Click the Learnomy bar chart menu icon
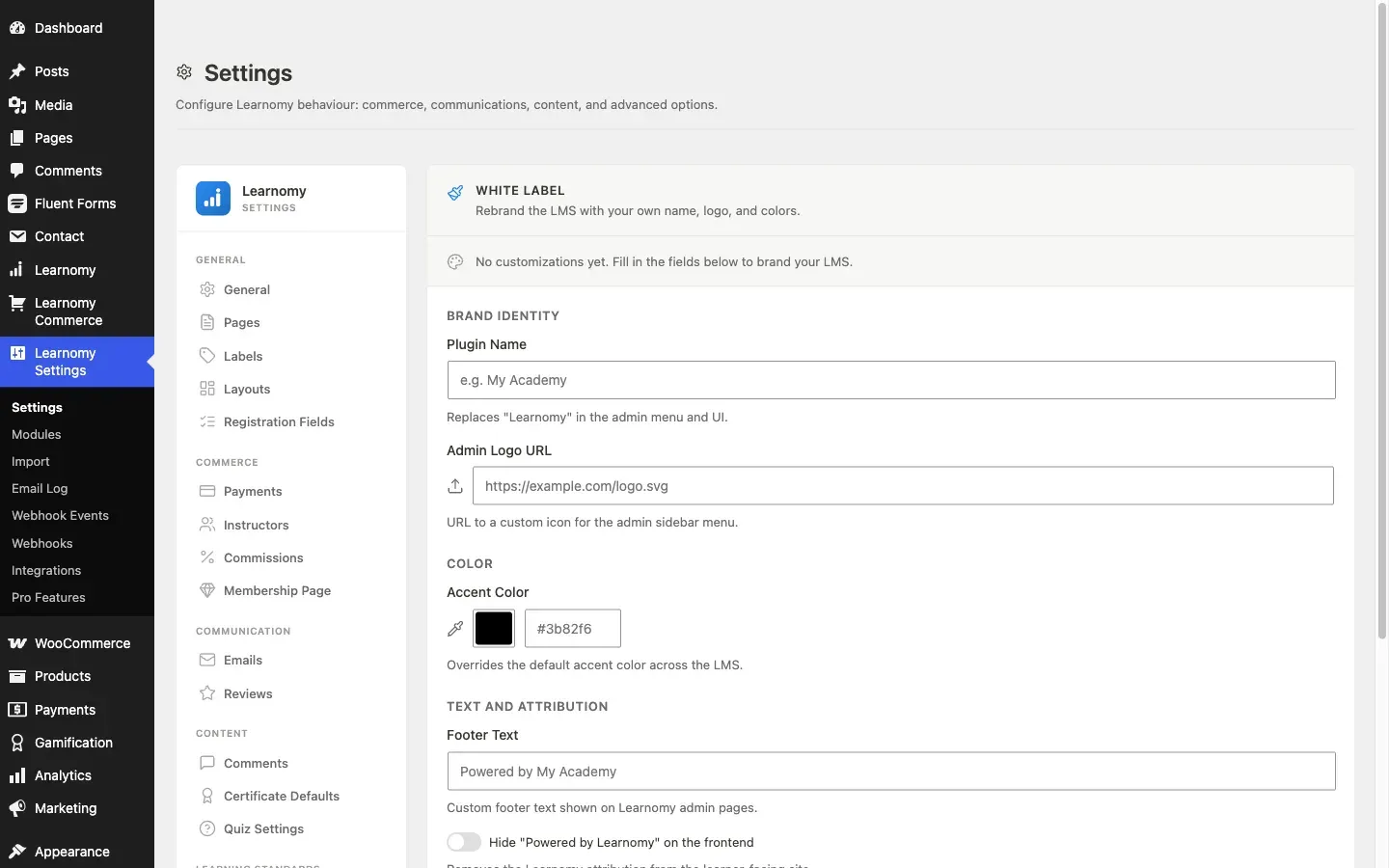The image size is (1389, 868). pos(17,270)
